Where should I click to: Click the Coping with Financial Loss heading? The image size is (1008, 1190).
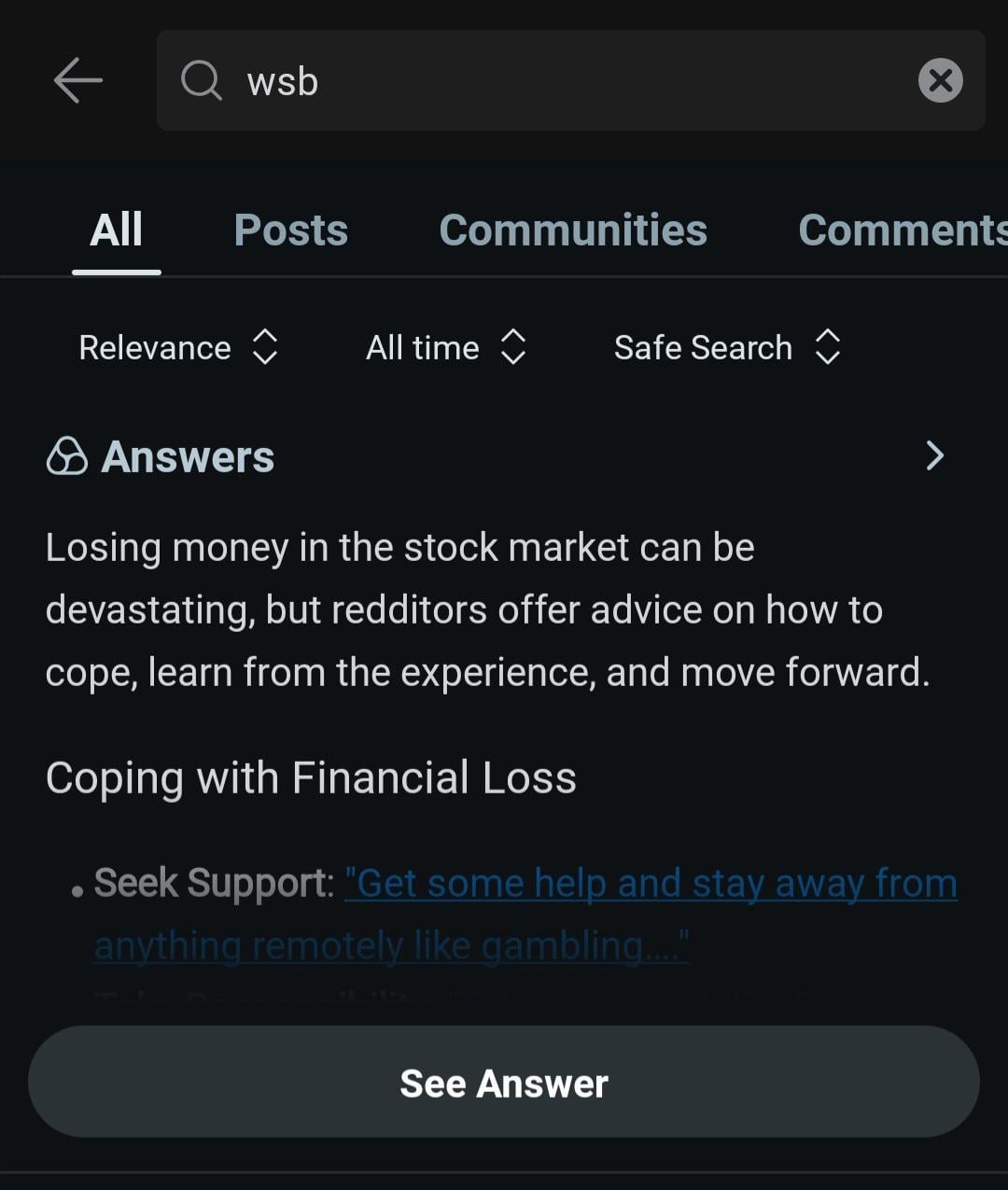point(311,778)
